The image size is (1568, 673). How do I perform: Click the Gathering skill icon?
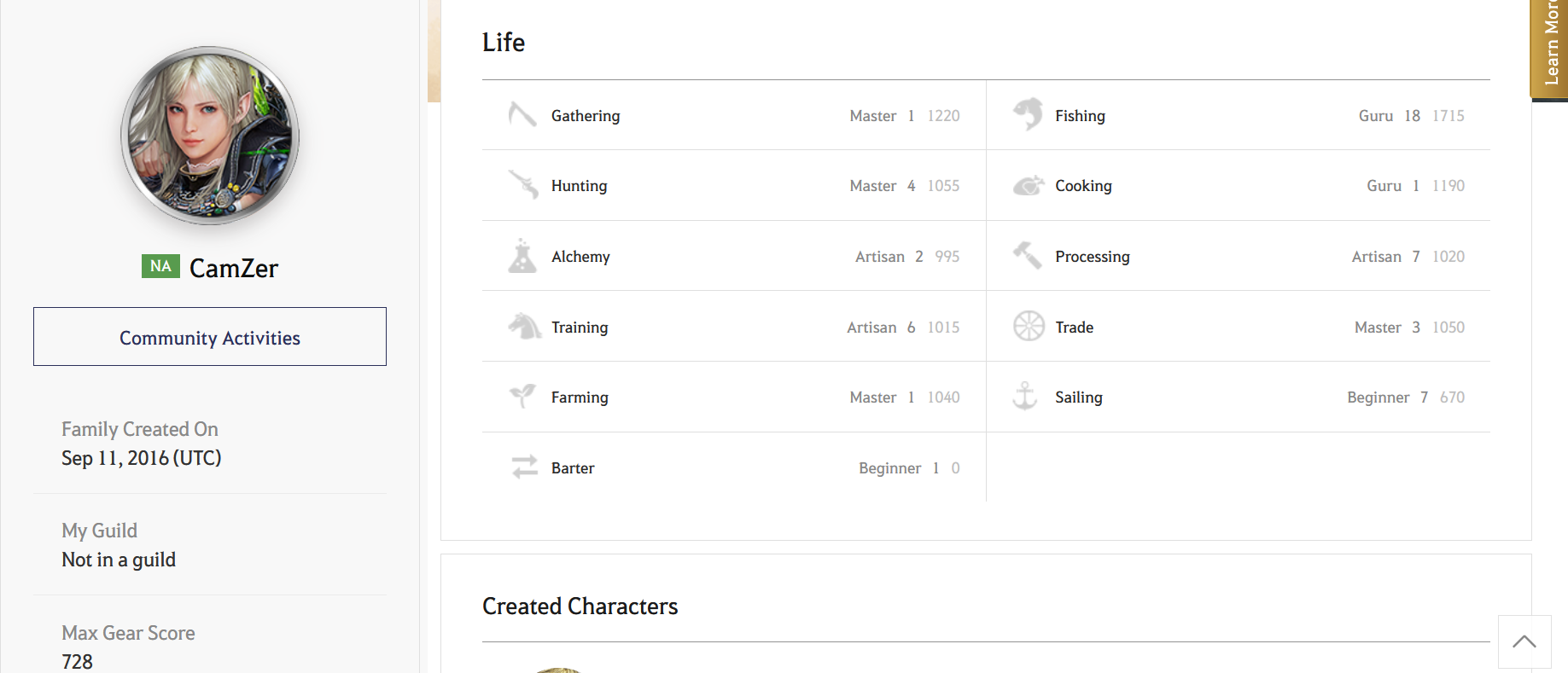522,115
